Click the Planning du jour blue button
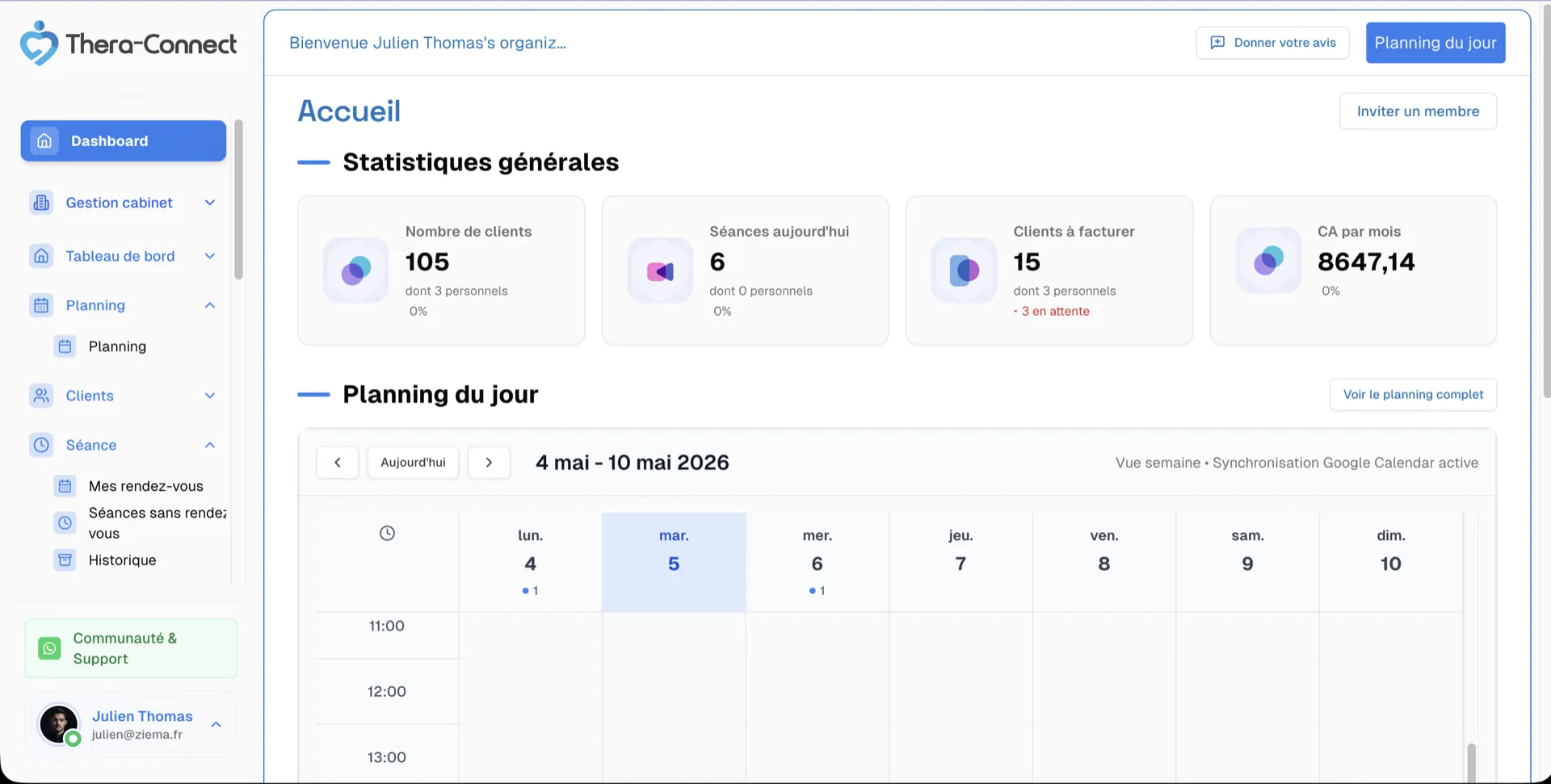This screenshot has width=1551, height=784. [x=1435, y=43]
